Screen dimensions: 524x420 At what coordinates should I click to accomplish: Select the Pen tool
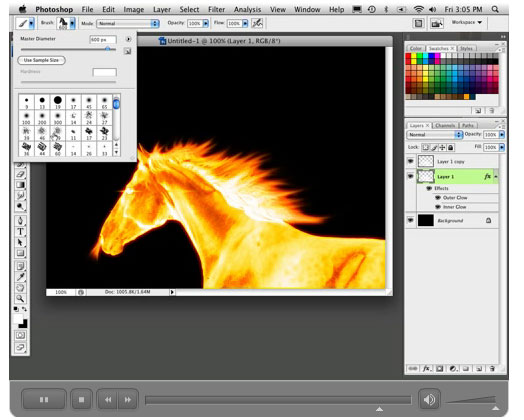click(x=20, y=221)
